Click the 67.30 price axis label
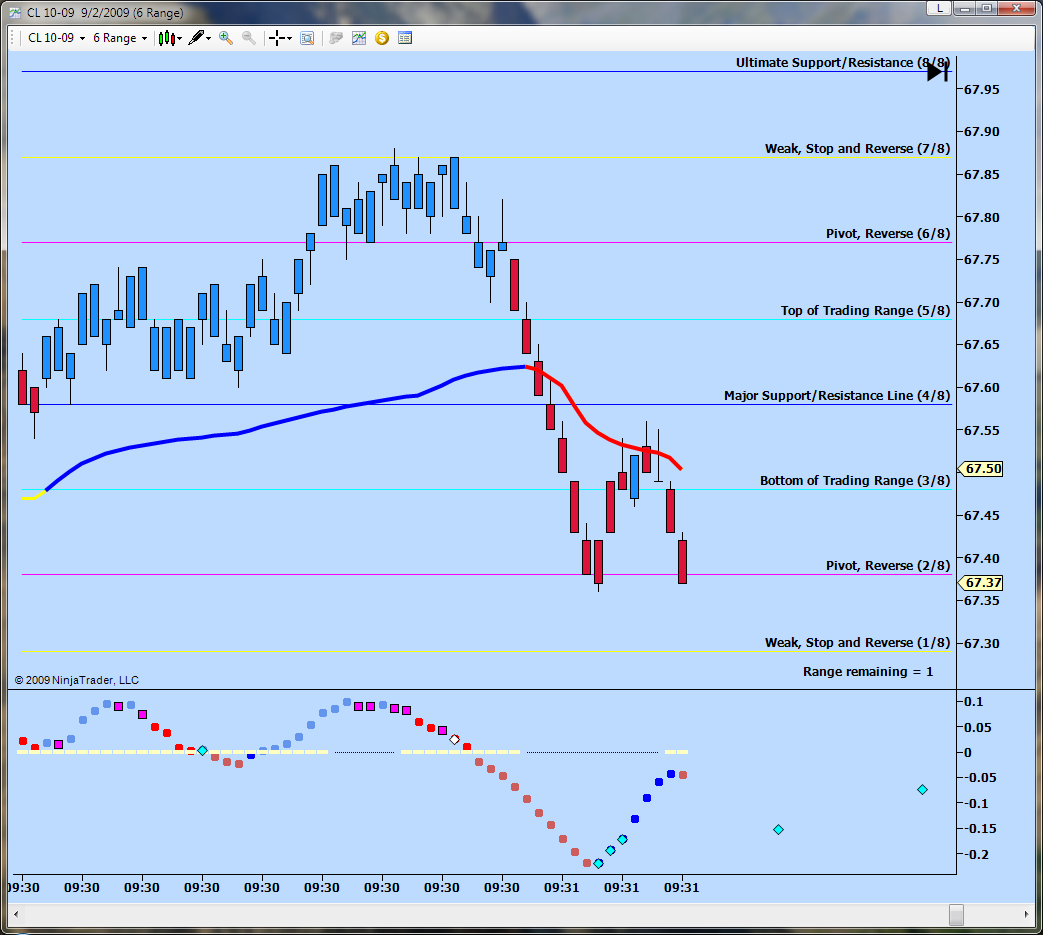The image size is (1043, 935). tap(981, 643)
